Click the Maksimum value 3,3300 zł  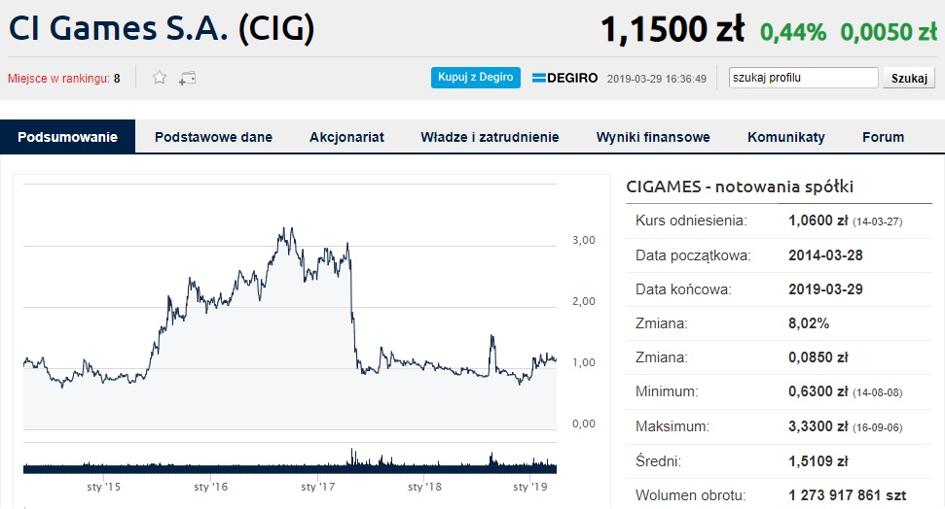[x=818, y=427]
